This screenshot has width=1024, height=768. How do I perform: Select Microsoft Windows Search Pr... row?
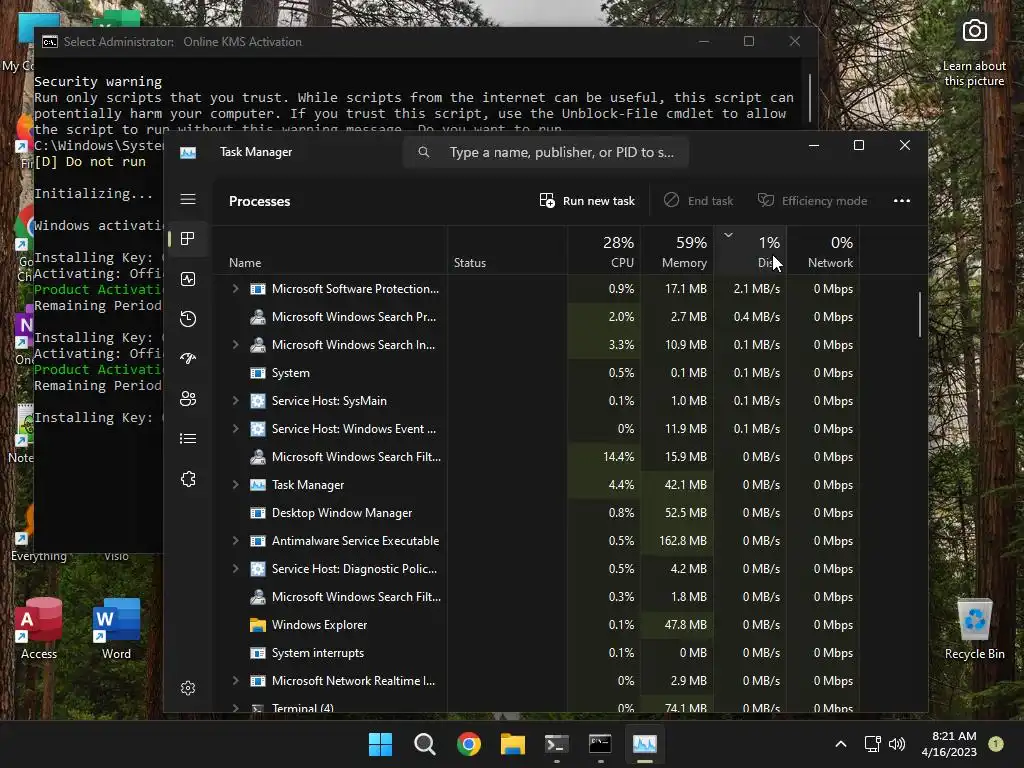click(x=536, y=317)
